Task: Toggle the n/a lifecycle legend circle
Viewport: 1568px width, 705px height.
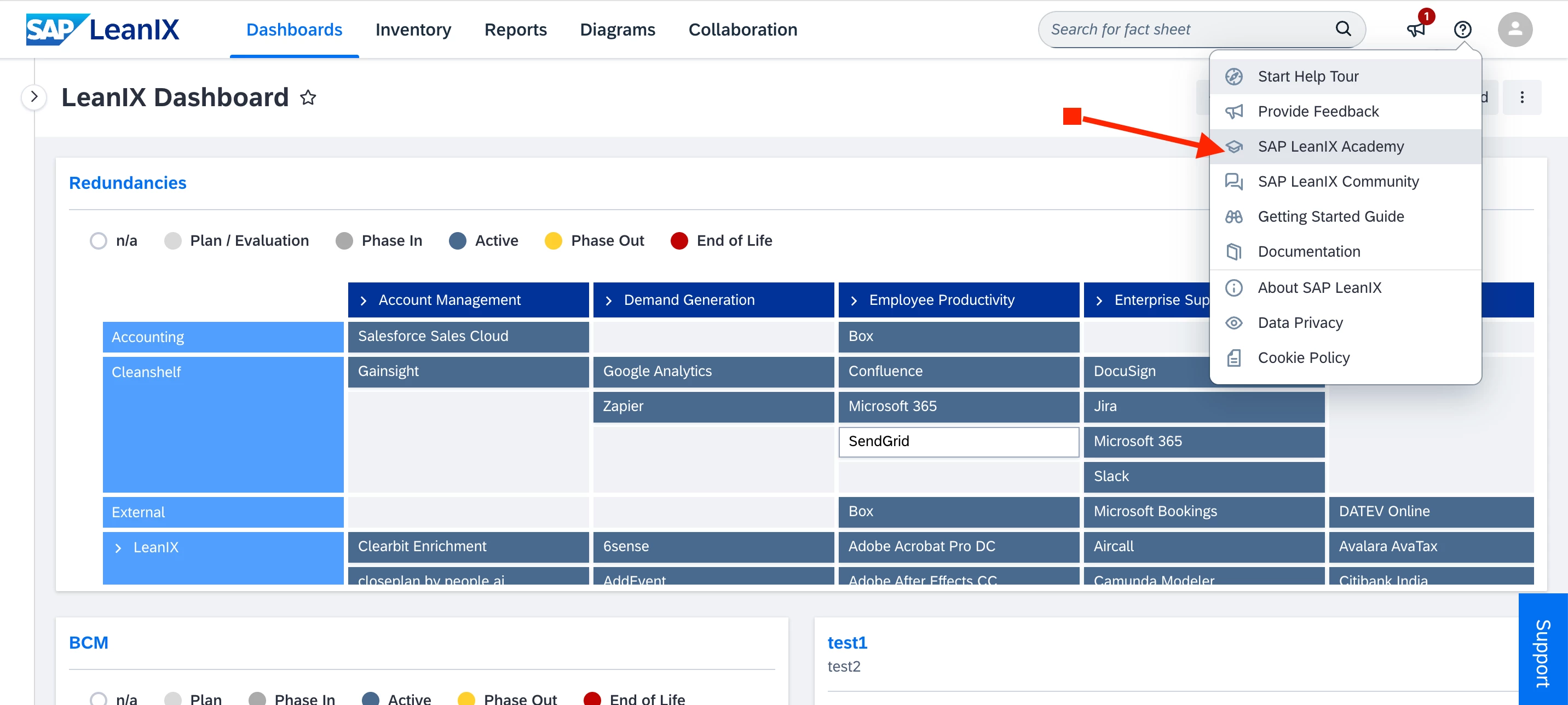Action: click(x=98, y=241)
